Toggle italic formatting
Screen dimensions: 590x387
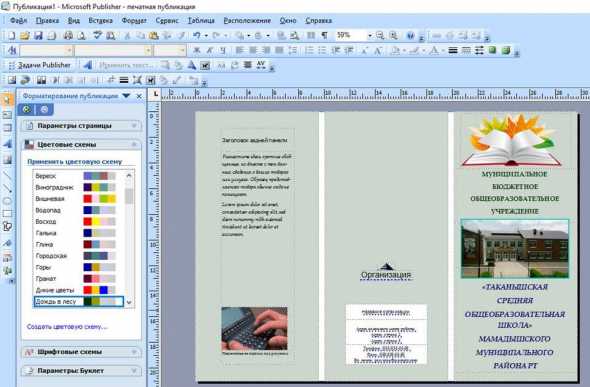(x=210, y=50)
